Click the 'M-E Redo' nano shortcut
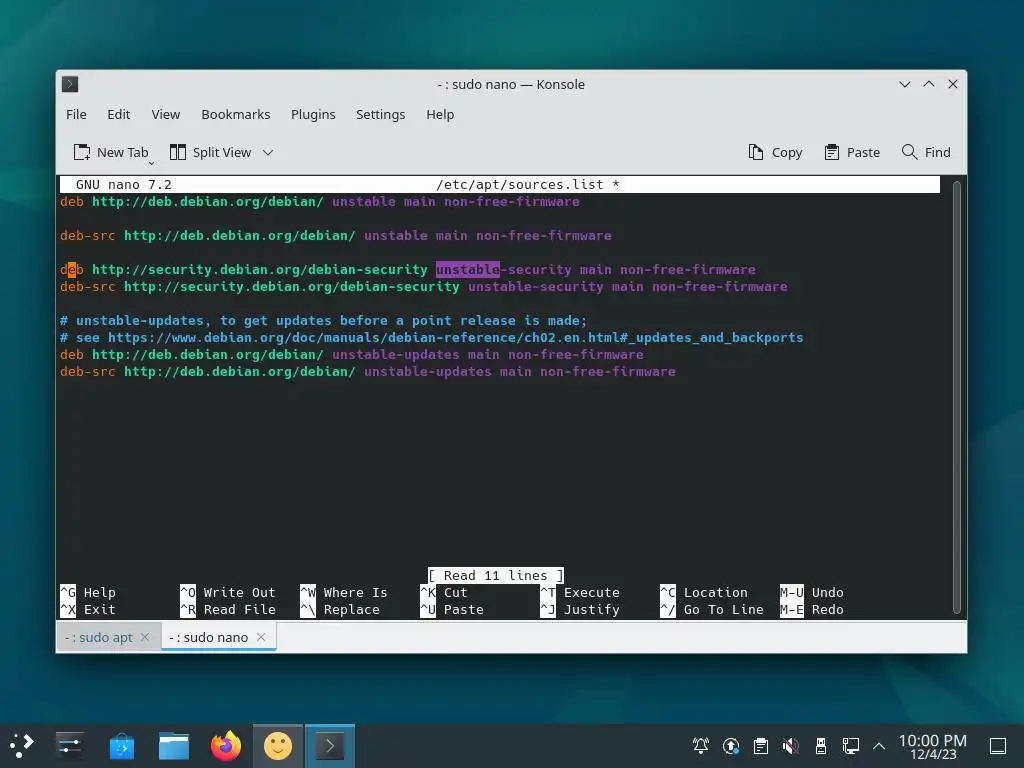1024x768 pixels. 812,609
